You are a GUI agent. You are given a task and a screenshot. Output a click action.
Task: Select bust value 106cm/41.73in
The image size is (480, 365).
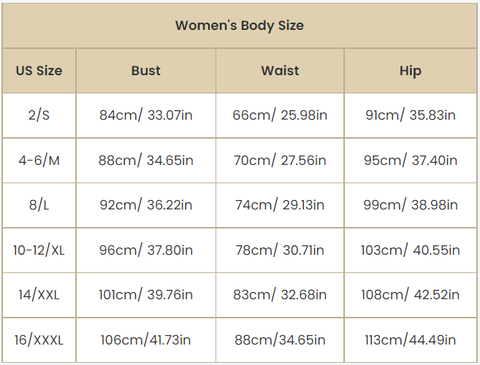tap(146, 340)
